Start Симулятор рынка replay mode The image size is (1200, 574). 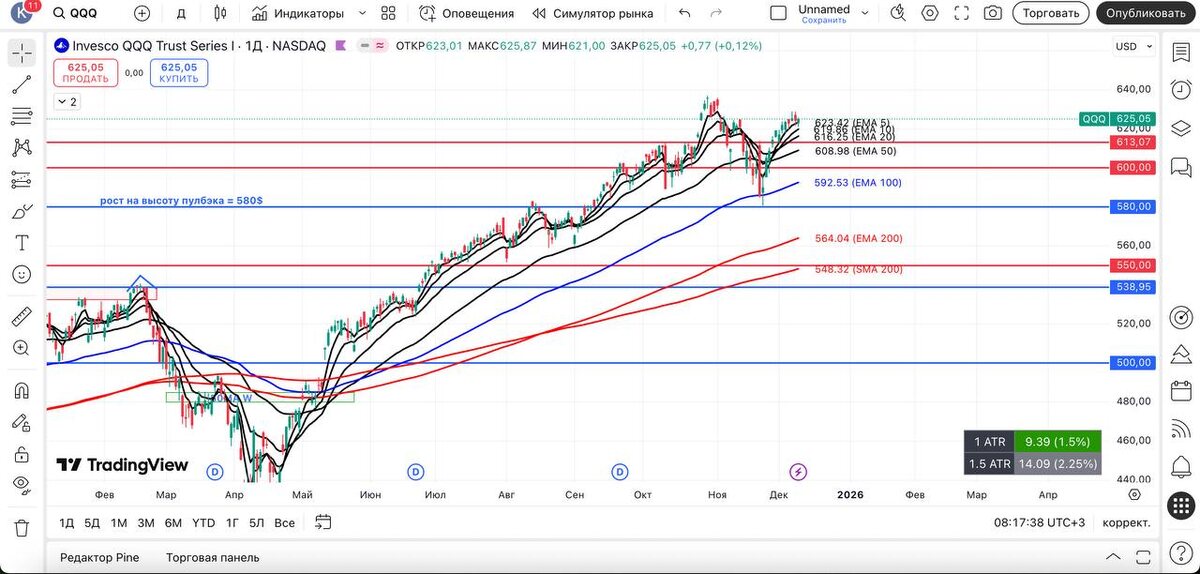593,13
